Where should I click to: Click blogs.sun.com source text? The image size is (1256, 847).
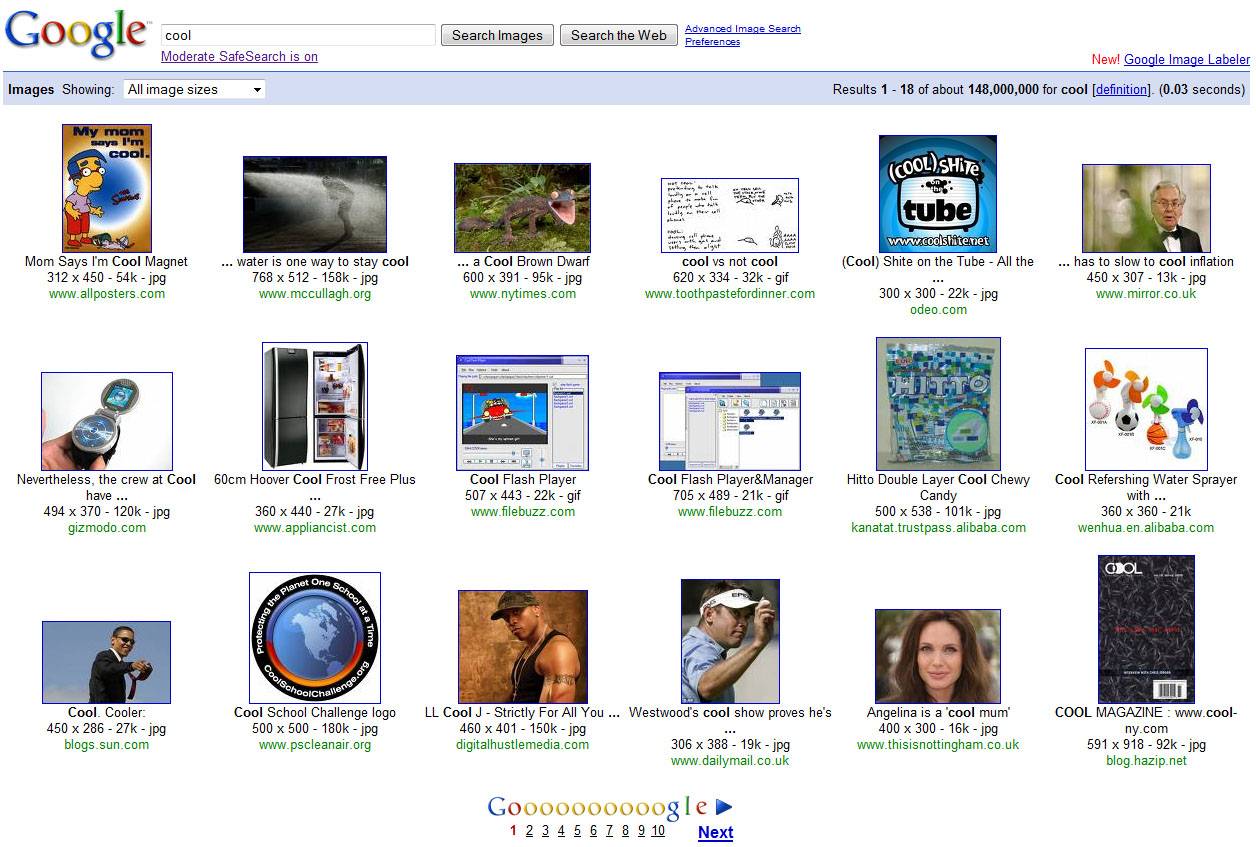tap(107, 745)
